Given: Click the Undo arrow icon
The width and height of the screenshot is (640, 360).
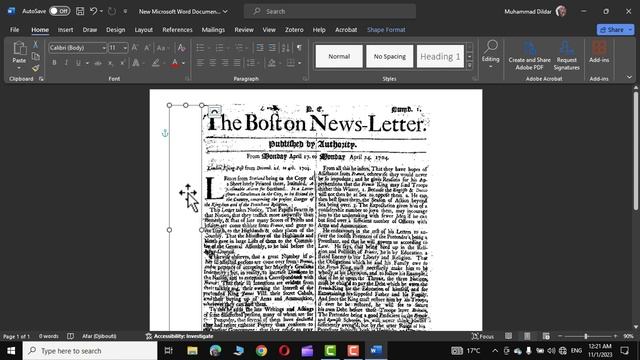Looking at the screenshot, I should 93,11.
